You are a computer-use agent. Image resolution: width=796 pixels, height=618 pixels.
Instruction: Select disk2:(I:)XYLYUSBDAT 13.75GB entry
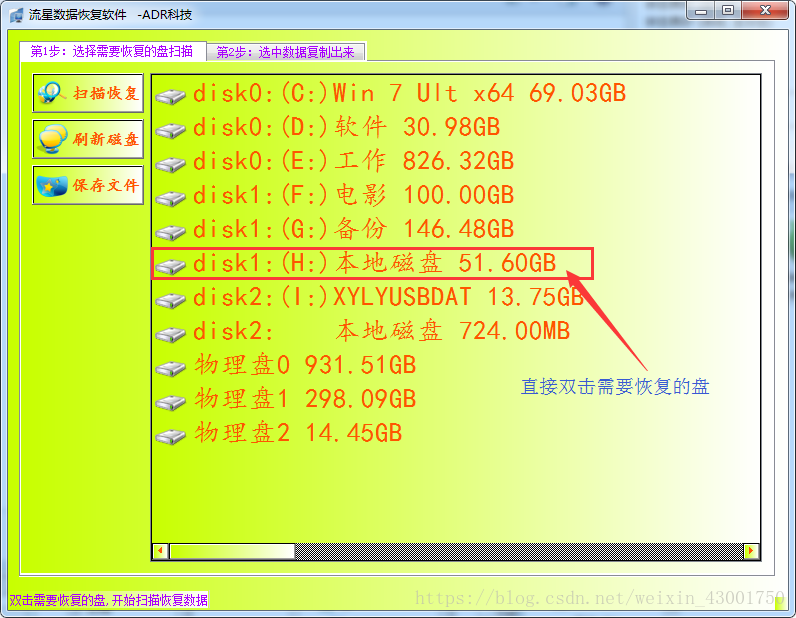pos(388,298)
